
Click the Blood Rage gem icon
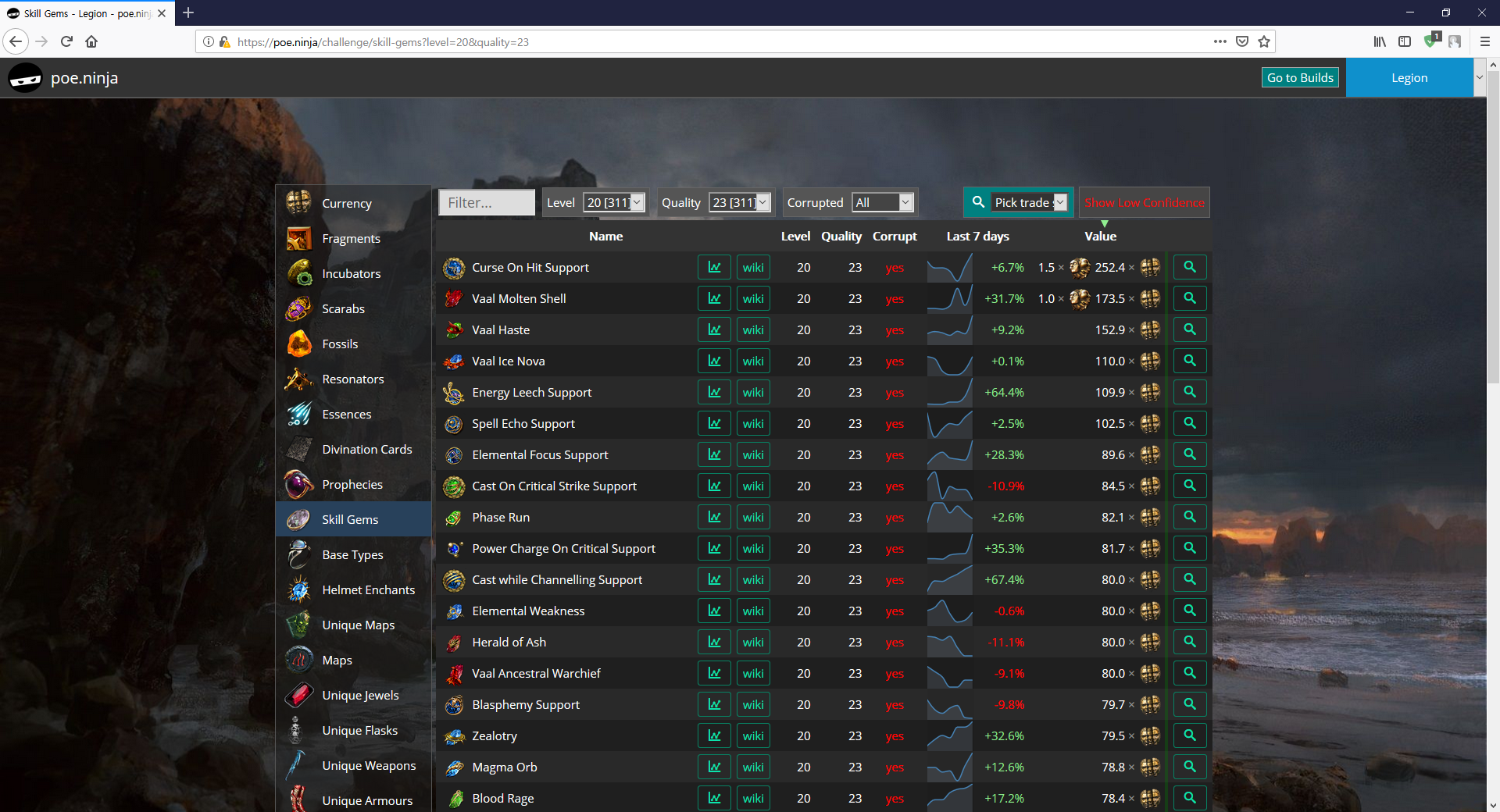click(x=454, y=799)
